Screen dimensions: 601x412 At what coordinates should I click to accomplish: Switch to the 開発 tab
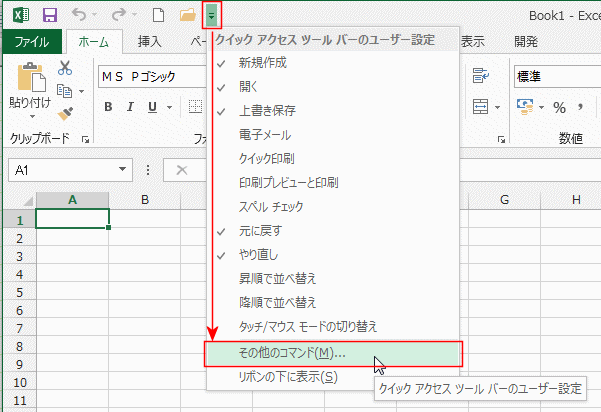pyautogui.click(x=526, y=41)
